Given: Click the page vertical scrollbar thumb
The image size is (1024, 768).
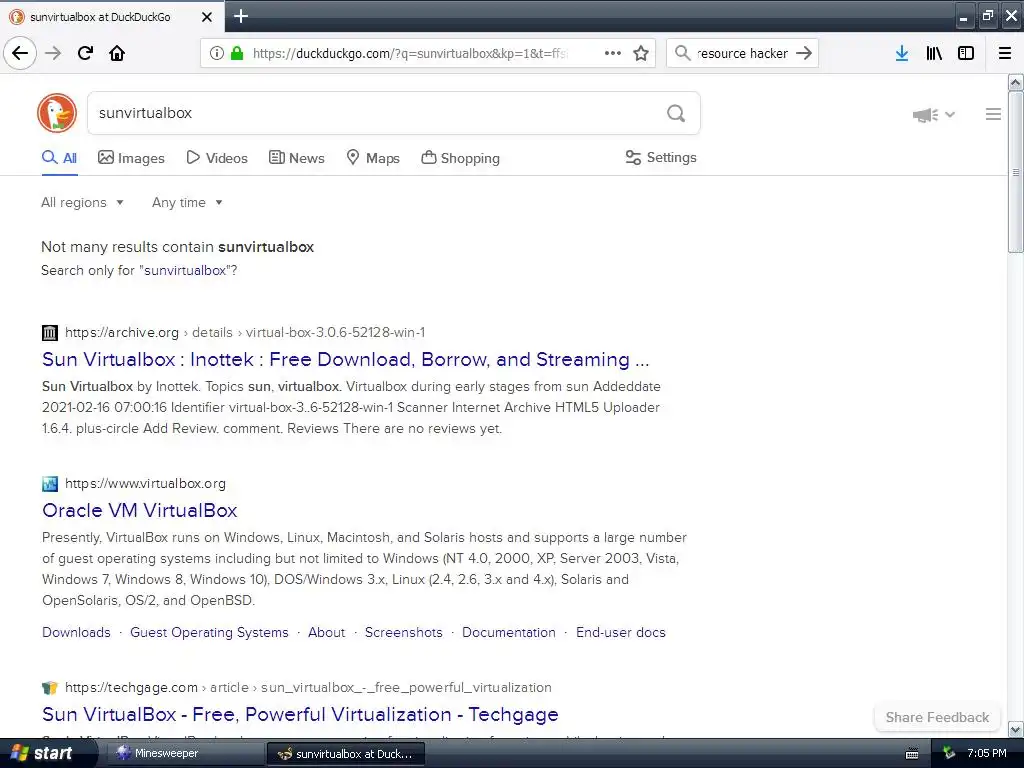Looking at the screenshot, I should (1015, 172).
